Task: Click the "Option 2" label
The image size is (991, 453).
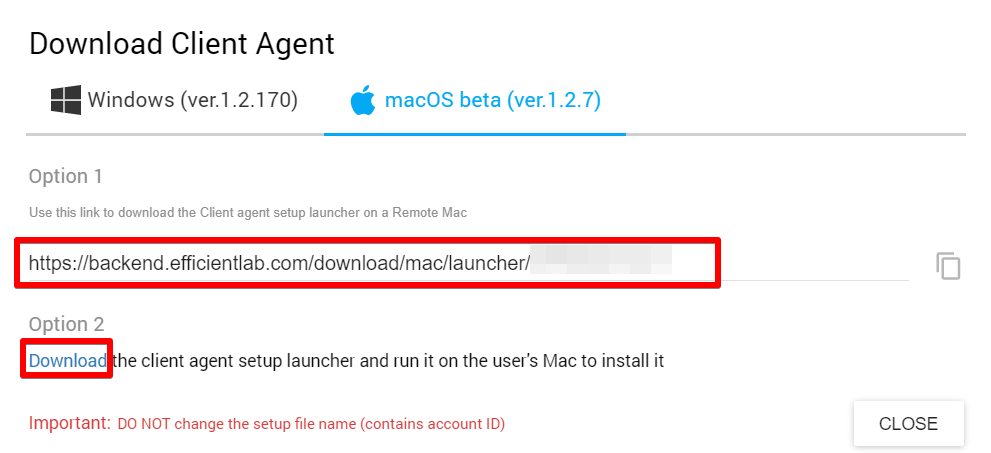Action: (66, 324)
